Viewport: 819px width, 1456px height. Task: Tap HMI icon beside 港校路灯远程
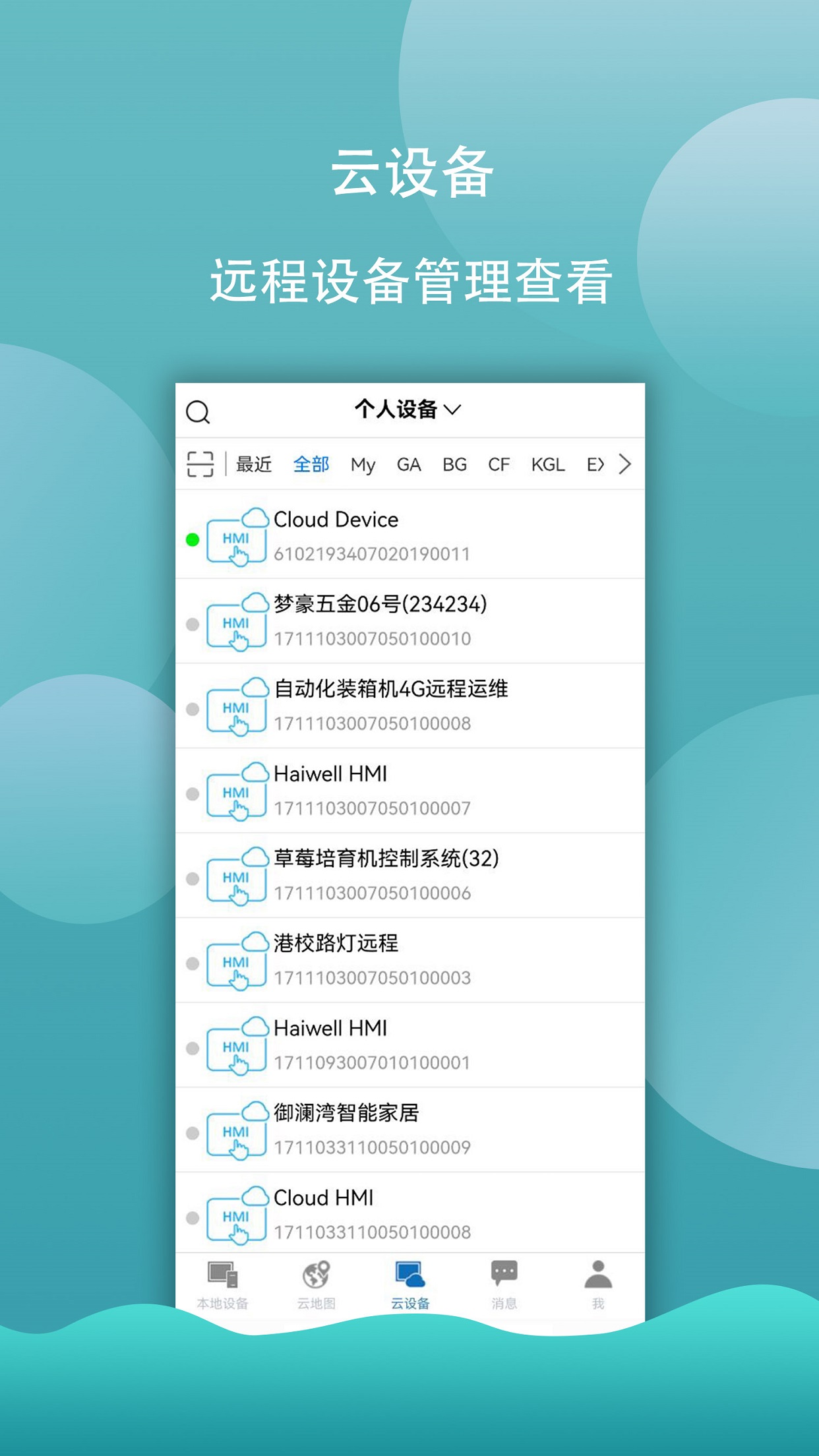237,962
